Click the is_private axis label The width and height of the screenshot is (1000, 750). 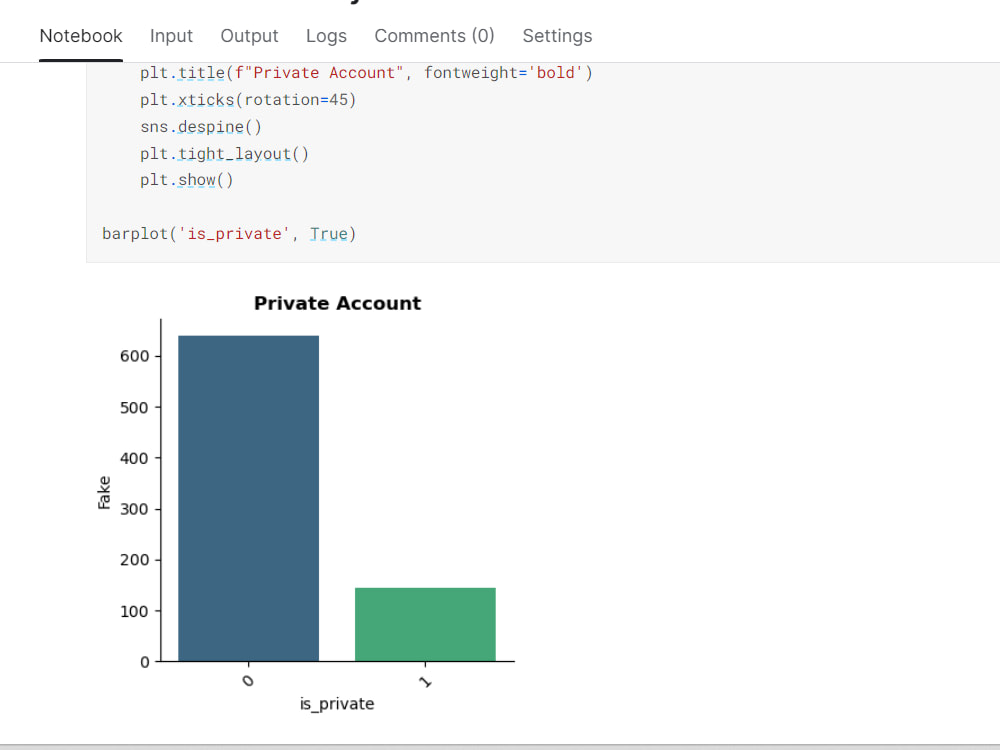point(337,703)
